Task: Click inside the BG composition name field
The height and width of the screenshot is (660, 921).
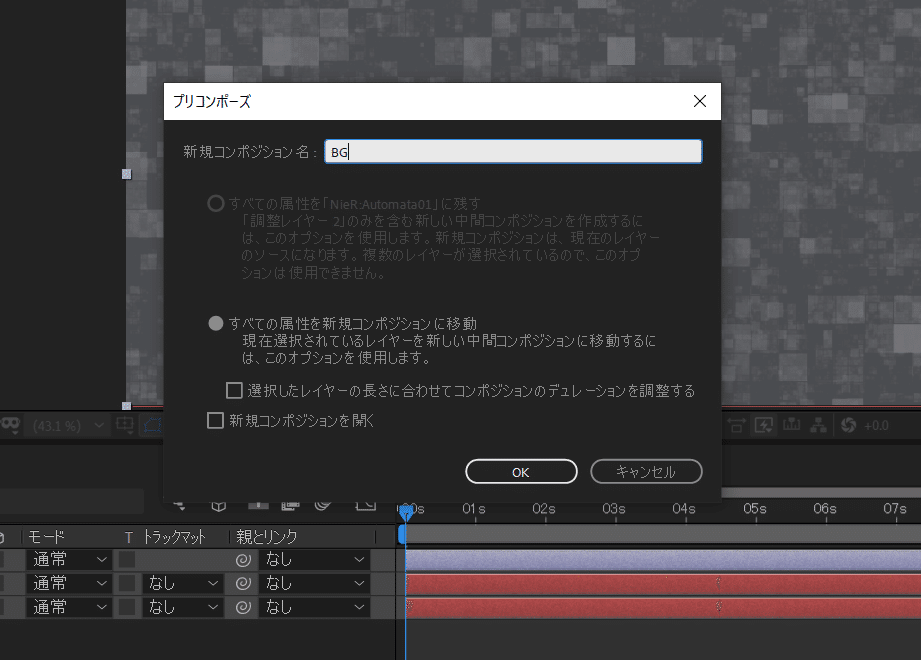Action: [512, 150]
